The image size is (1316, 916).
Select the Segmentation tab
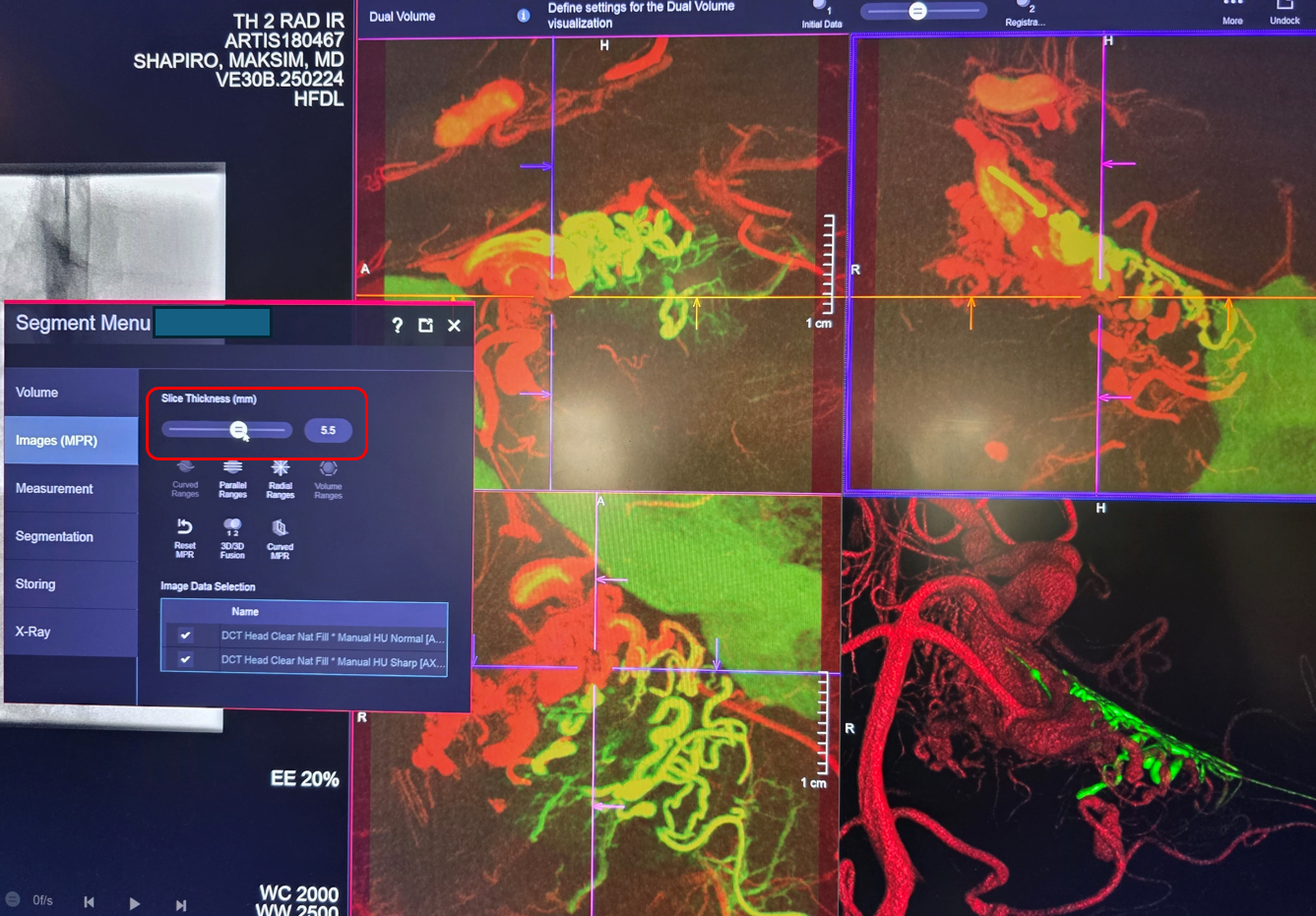click(70, 537)
